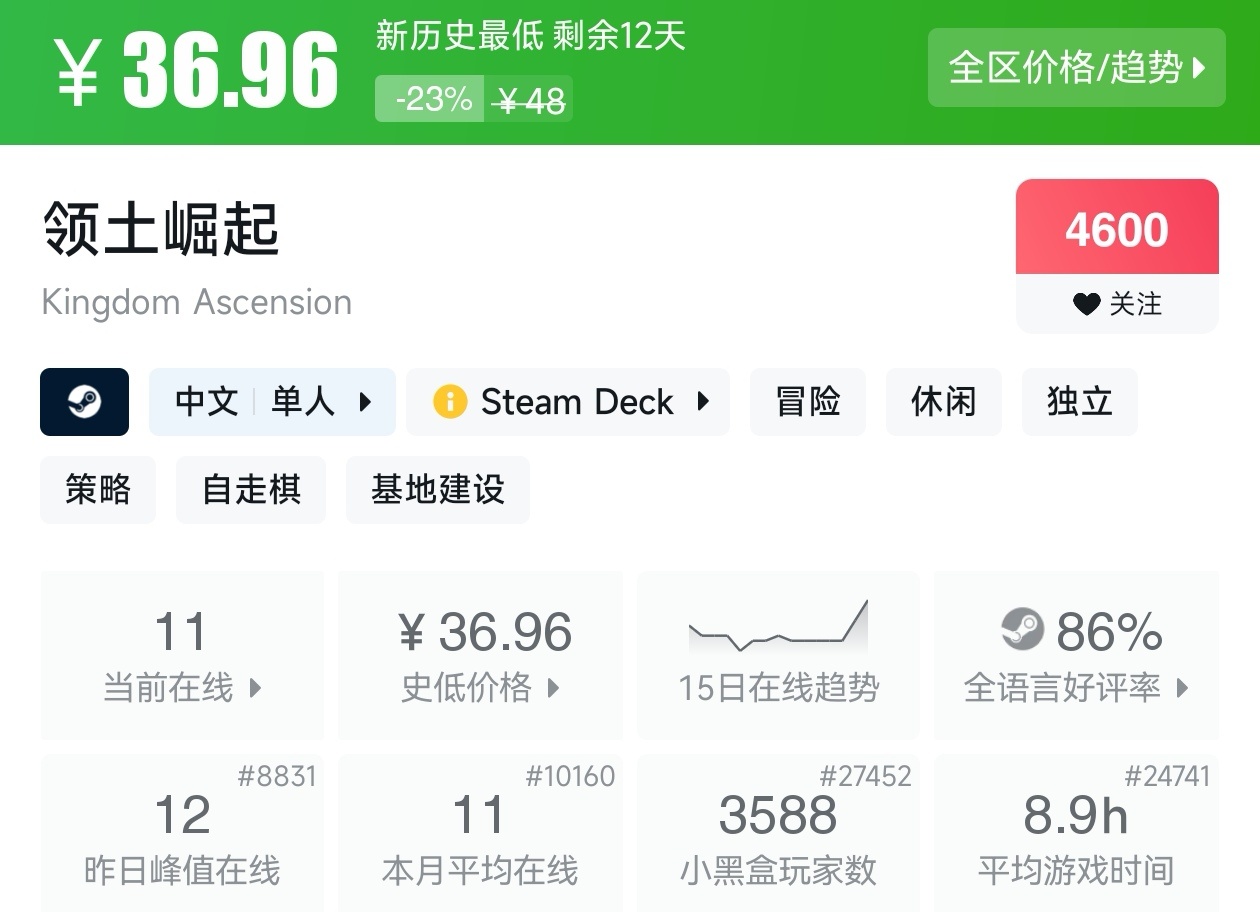
Task: Select the 冒险 adventure tag
Action: point(808,402)
